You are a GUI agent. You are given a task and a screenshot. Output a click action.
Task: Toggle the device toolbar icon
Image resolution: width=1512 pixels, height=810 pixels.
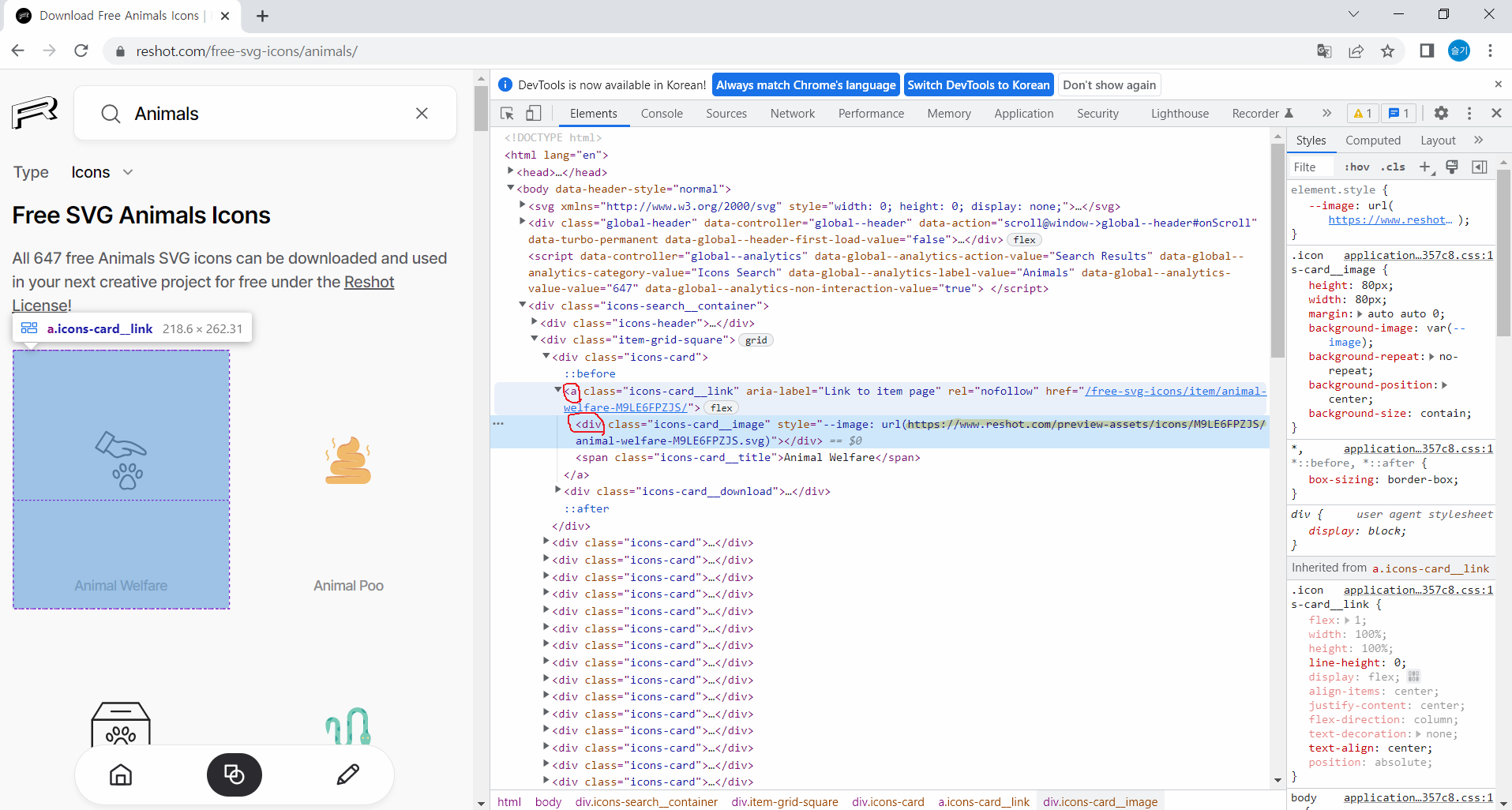(534, 114)
